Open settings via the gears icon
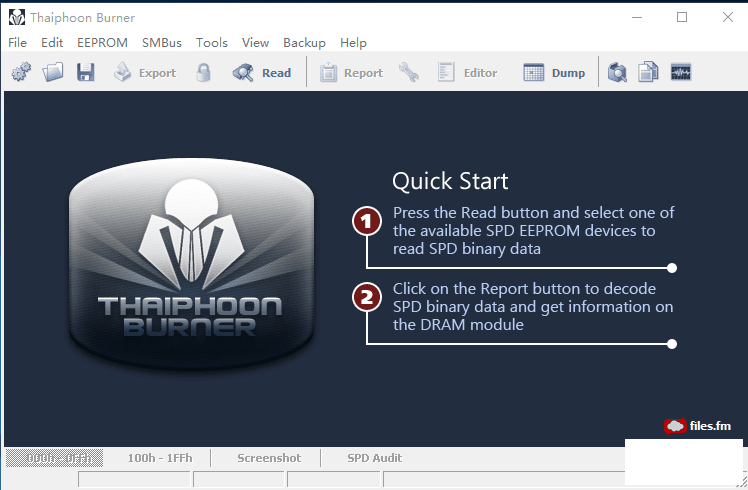 pyautogui.click(x=21, y=72)
